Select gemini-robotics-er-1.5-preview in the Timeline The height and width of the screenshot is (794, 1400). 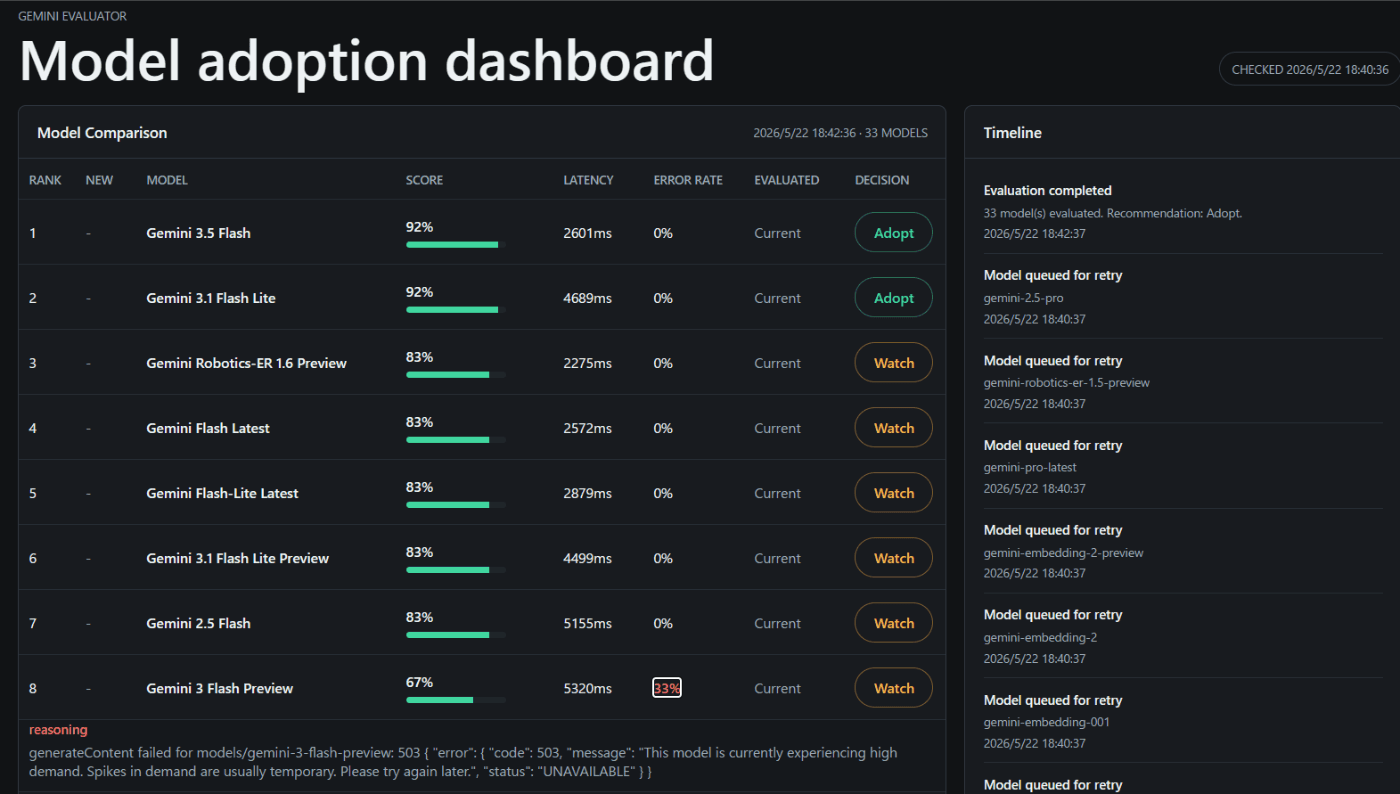coord(1183,382)
